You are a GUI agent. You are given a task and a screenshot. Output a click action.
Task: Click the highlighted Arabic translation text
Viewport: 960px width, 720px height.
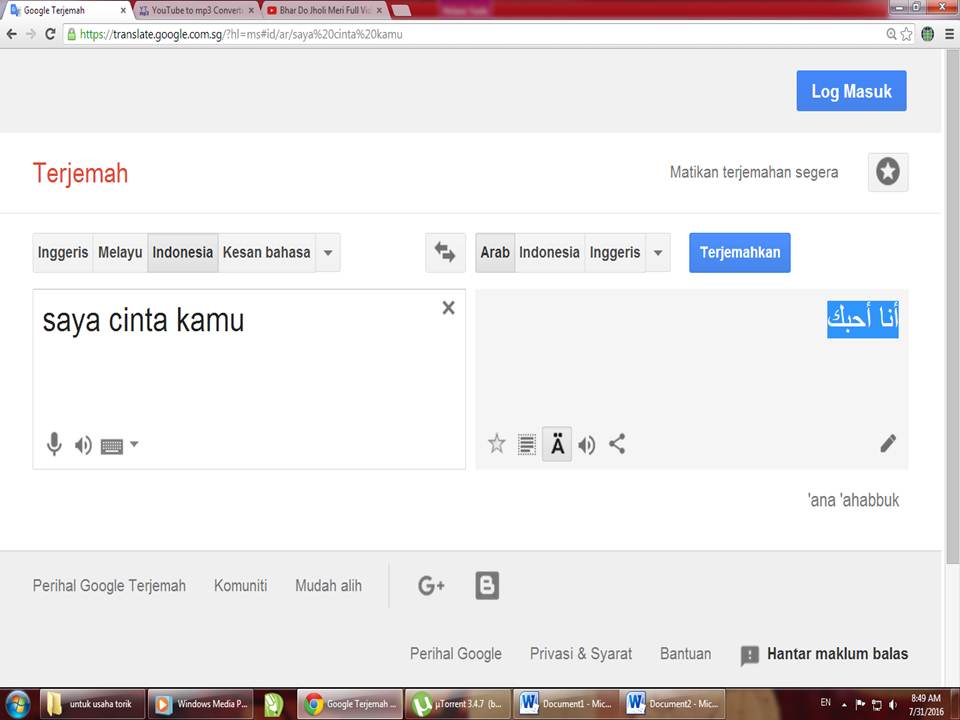(863, 319)
